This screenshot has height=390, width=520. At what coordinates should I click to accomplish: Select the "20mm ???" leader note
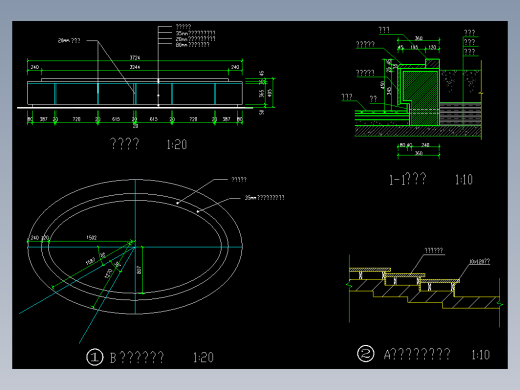tap(69, 41)
